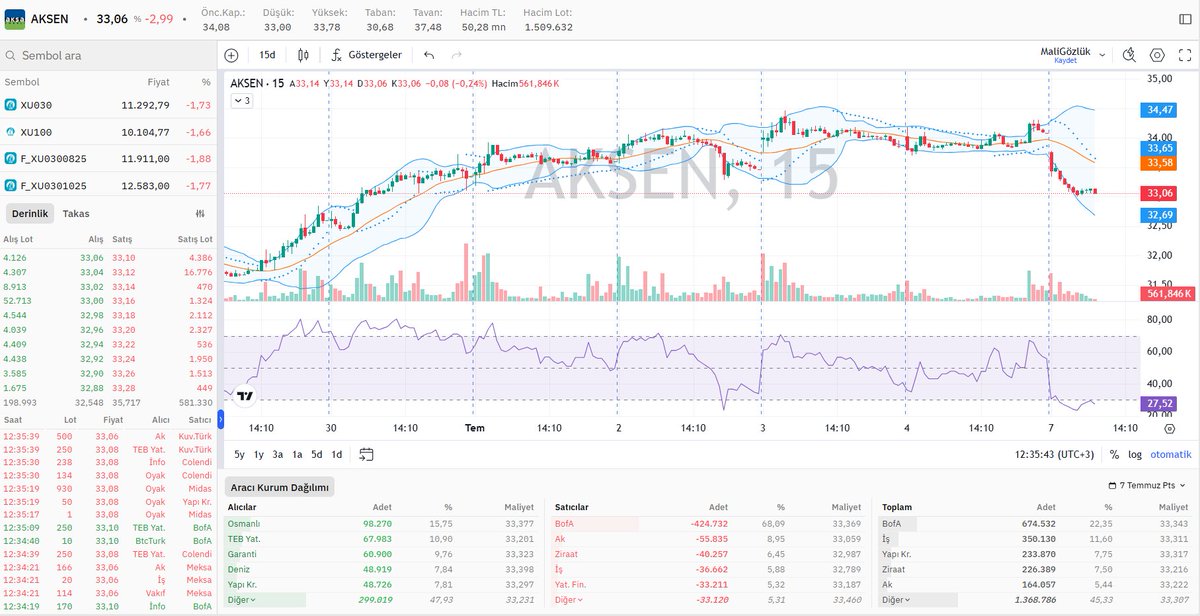Click the search magnifier icon
The height and width of the screenshot is (616, 1200).
[10, 56]
